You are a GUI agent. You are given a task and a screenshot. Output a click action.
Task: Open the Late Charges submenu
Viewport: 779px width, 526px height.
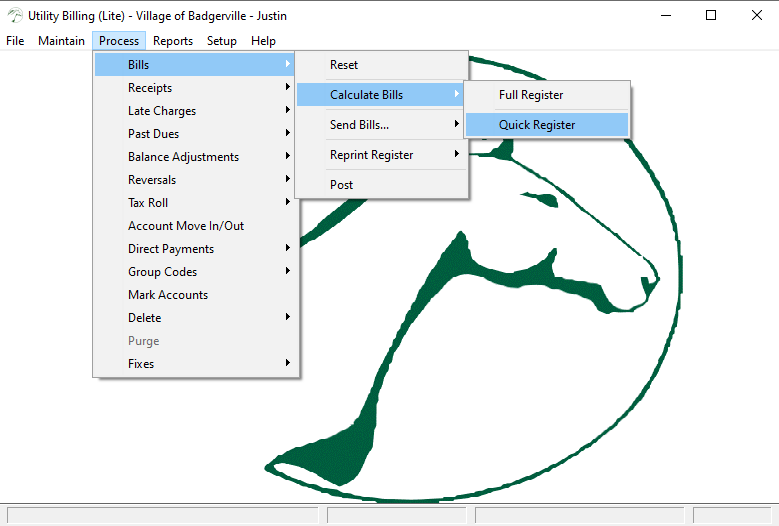pyautogui.click(x=162, y=111)
